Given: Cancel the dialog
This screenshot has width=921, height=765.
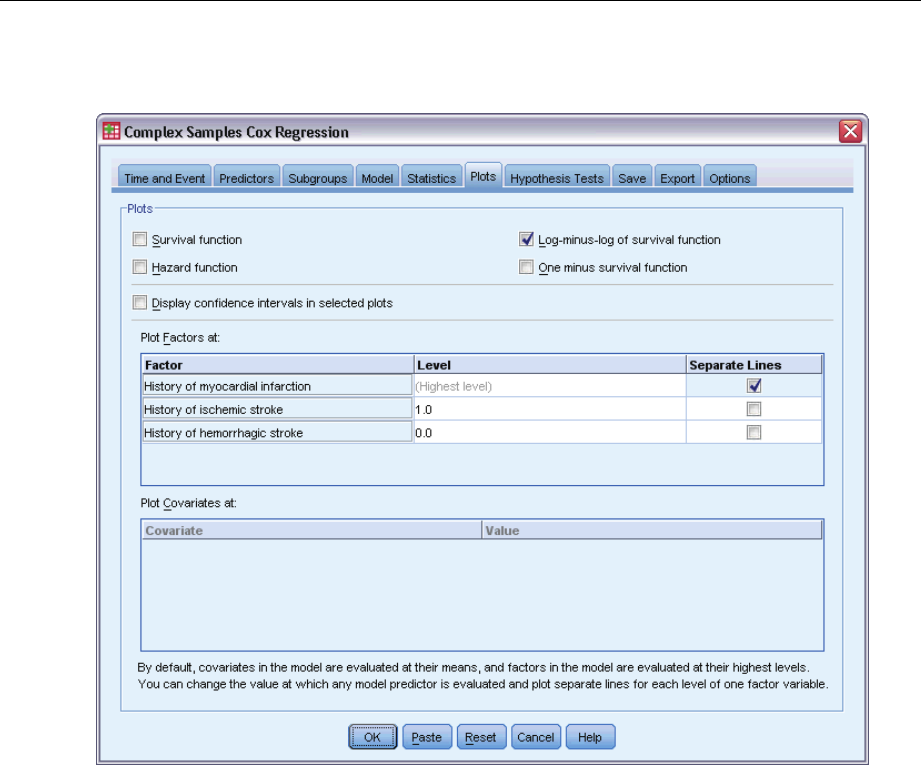Looking at the screenshot, I should click(536, 737).
